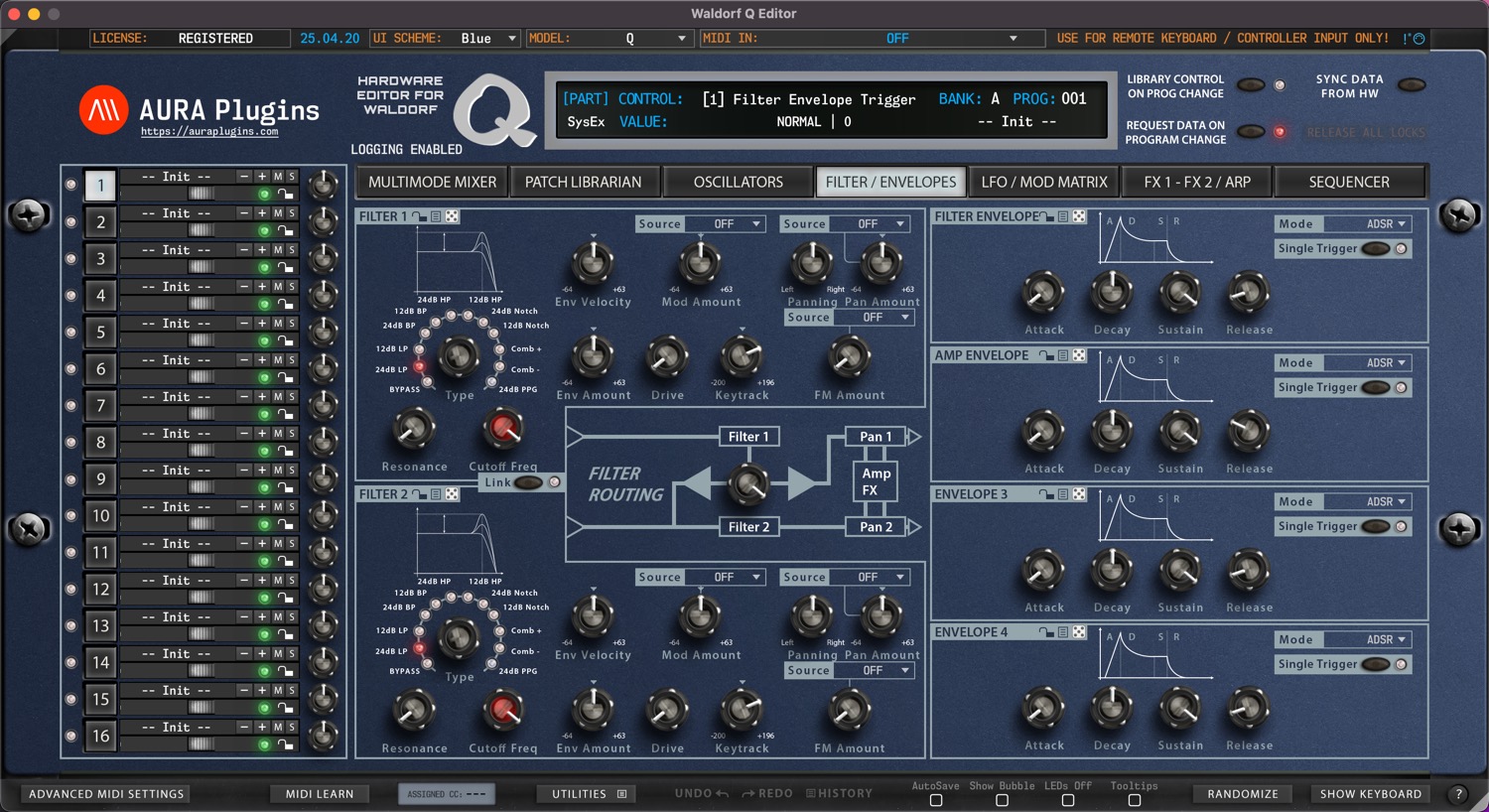Open the Envelope 3 menu list icon
This screenshot has width=1489, height=812.
pyautogui.click(x=1063, y=494)
